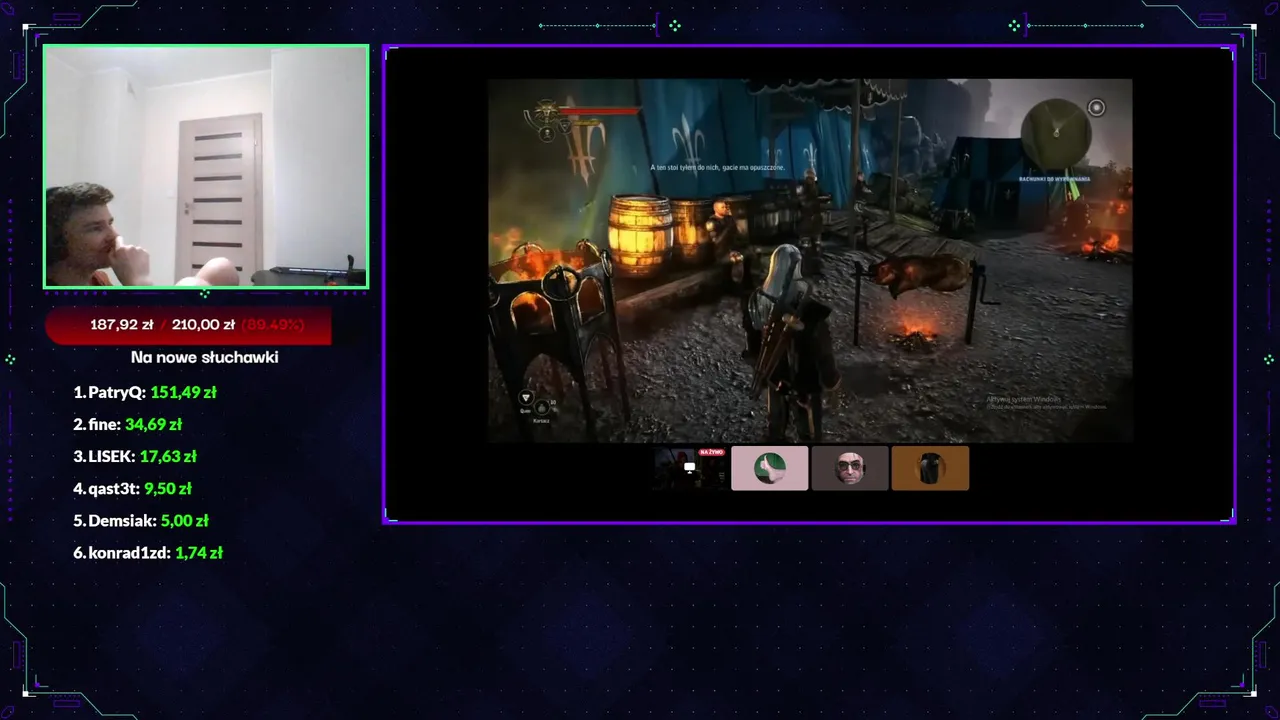Click the donor row "4.qast3t: 9,50 zł"
This screenshot has width=1280, height=720.
132,489
